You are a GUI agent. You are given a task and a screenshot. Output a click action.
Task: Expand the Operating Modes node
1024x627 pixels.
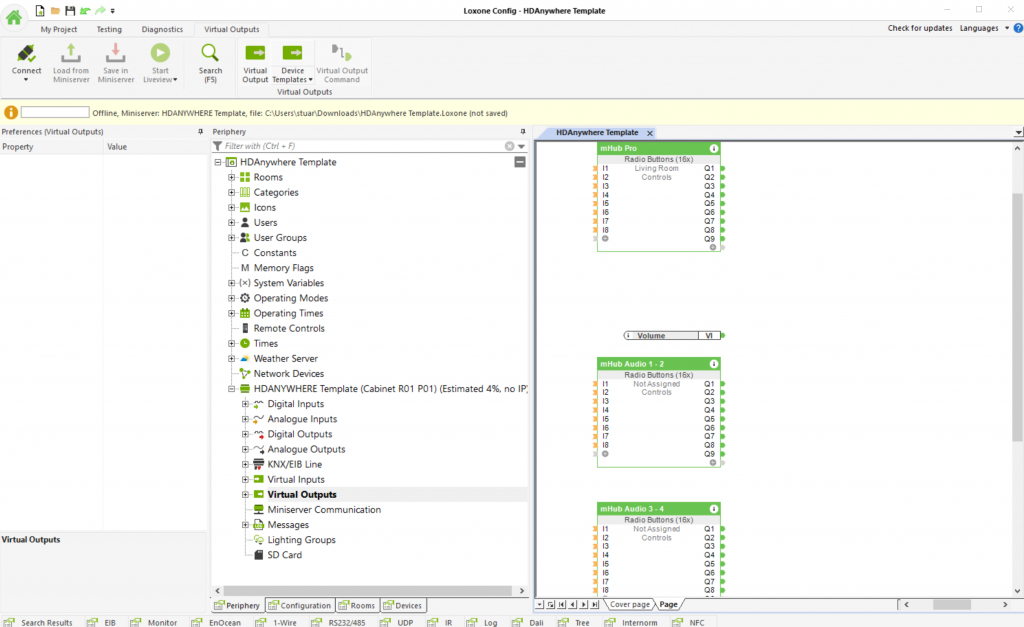click(231, 298)
